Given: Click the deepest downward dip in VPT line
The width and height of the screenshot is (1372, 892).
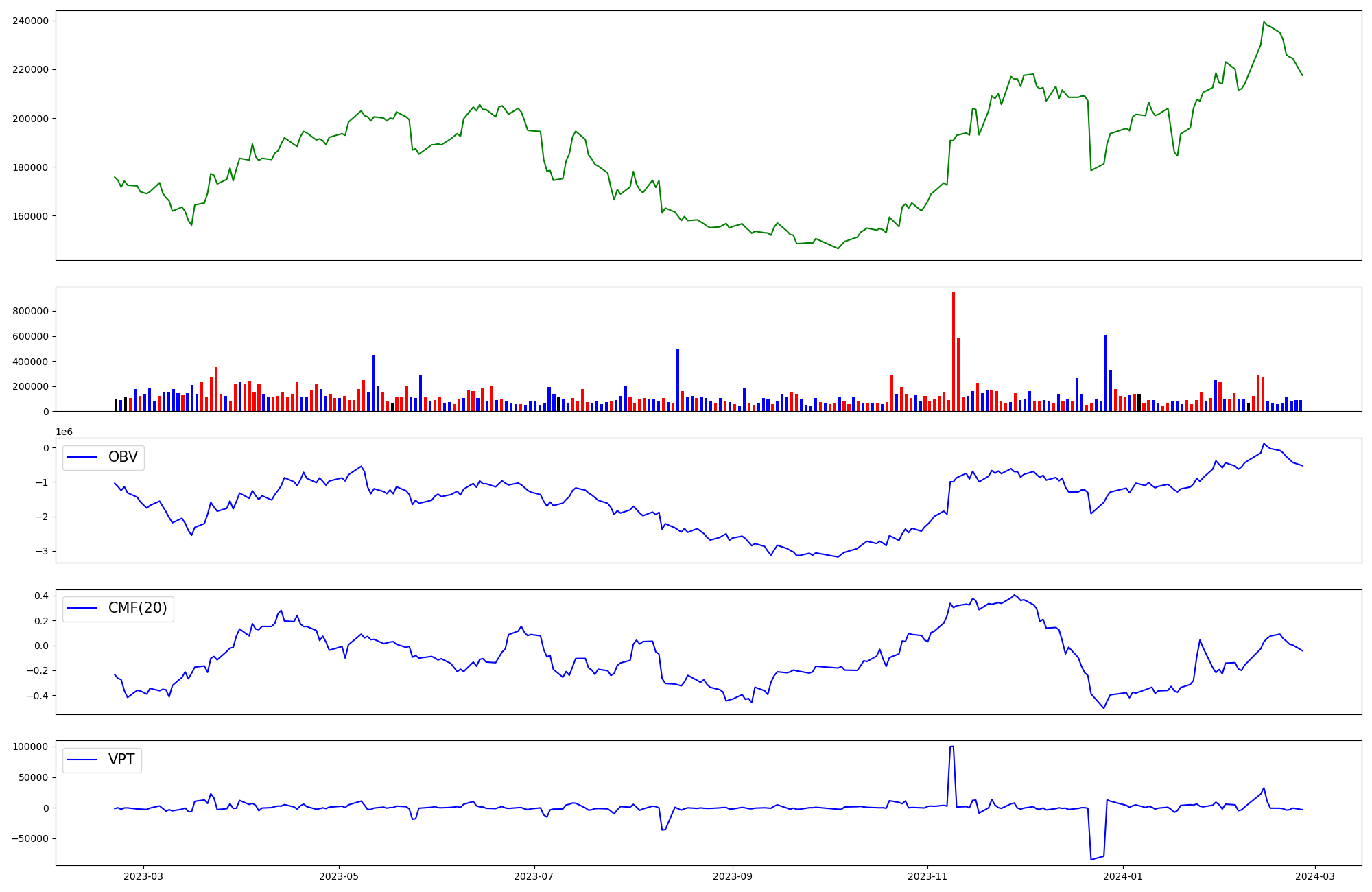Looking at the screenshot, I should pyautogui.click(x=1091, y=859).
